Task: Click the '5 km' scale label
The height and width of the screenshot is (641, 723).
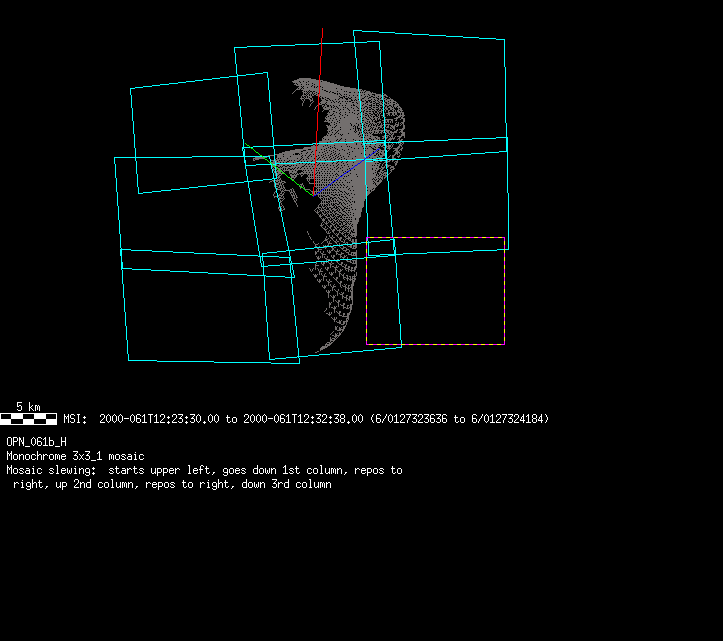Action: [x=28, y=407]
